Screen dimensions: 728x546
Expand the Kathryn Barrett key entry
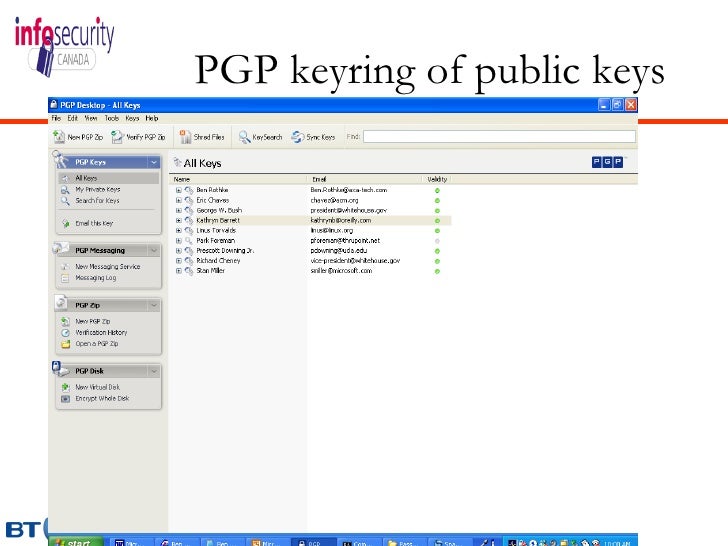(x=179, y=221)
